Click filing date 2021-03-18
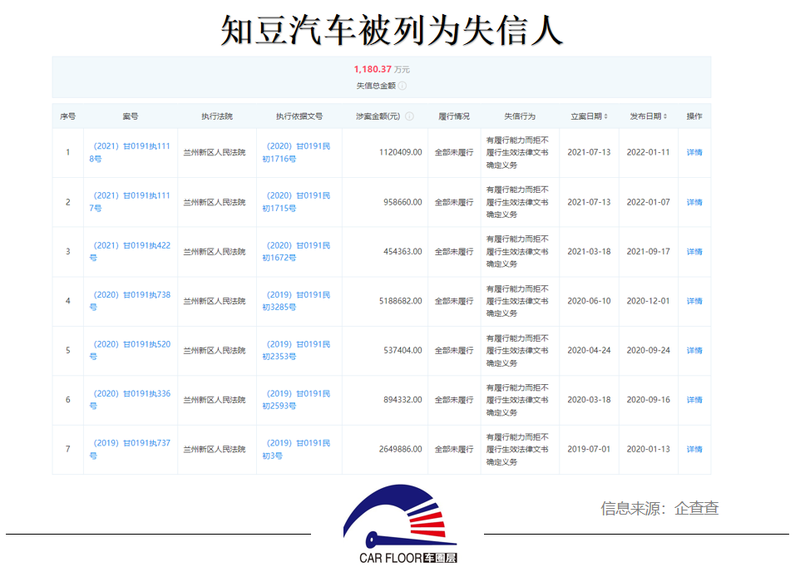This screenshot has width=800, height=567. (589, 252)
